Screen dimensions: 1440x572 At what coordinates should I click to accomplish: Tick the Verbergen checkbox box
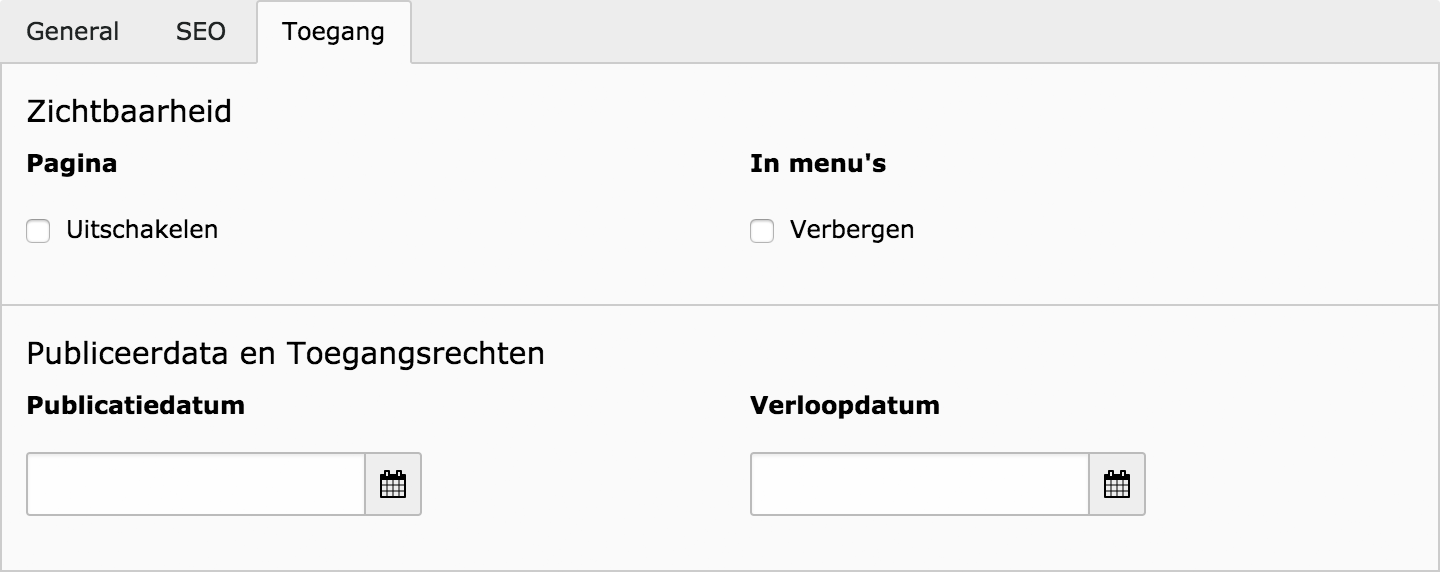point(762,232)
